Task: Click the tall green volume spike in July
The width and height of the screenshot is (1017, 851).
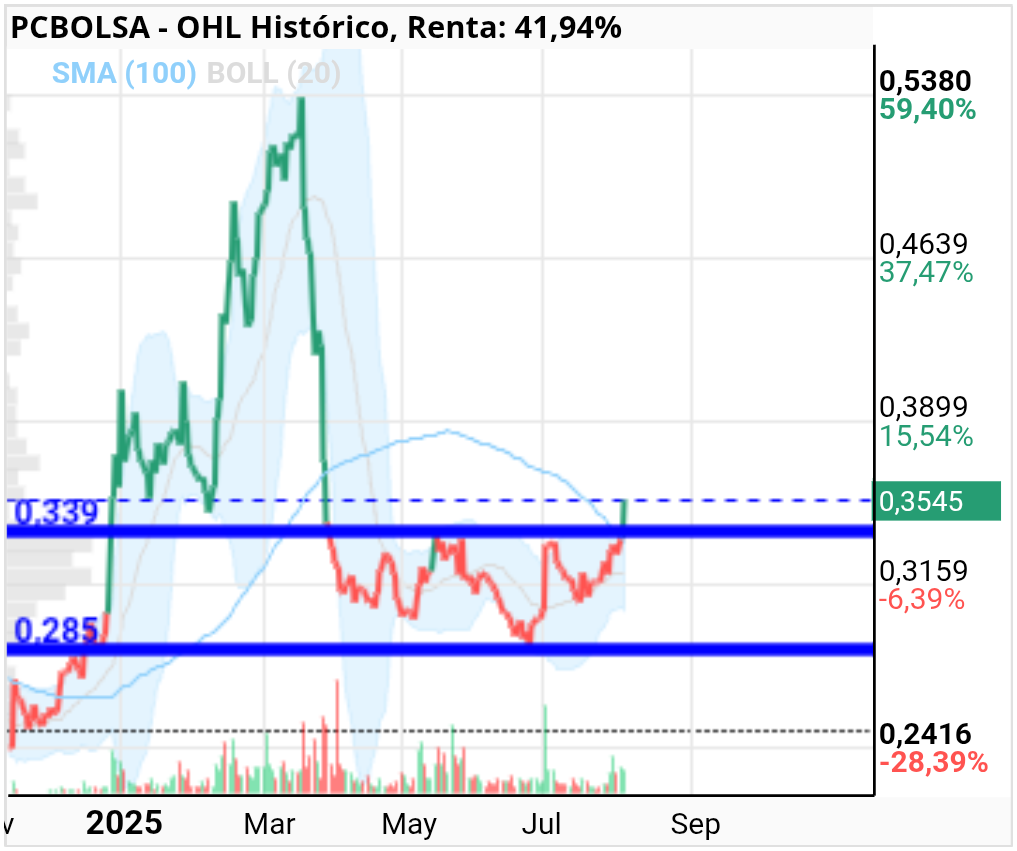Action: point(545,749)
